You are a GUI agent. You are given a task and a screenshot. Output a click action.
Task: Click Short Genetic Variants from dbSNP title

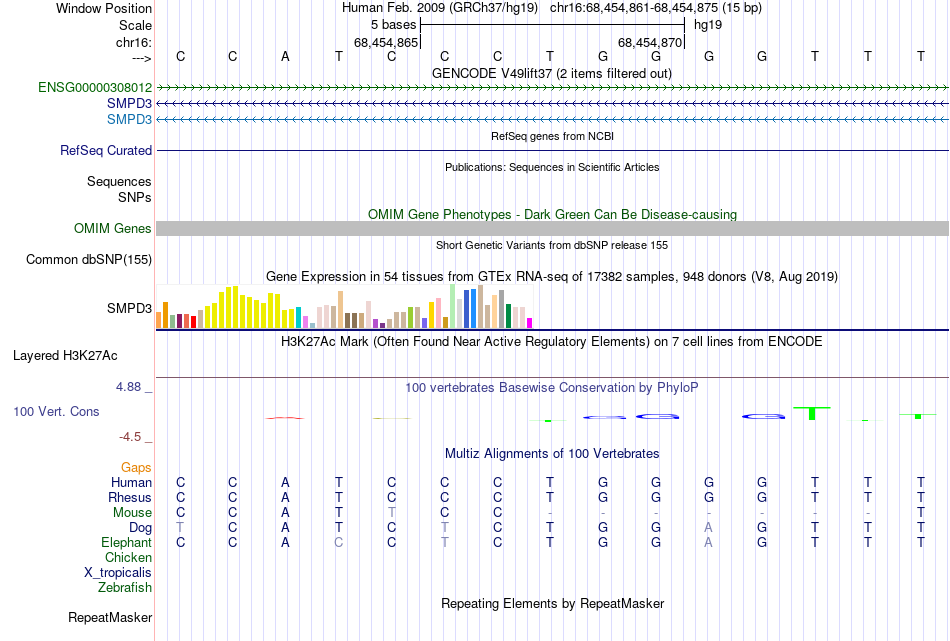552,245
